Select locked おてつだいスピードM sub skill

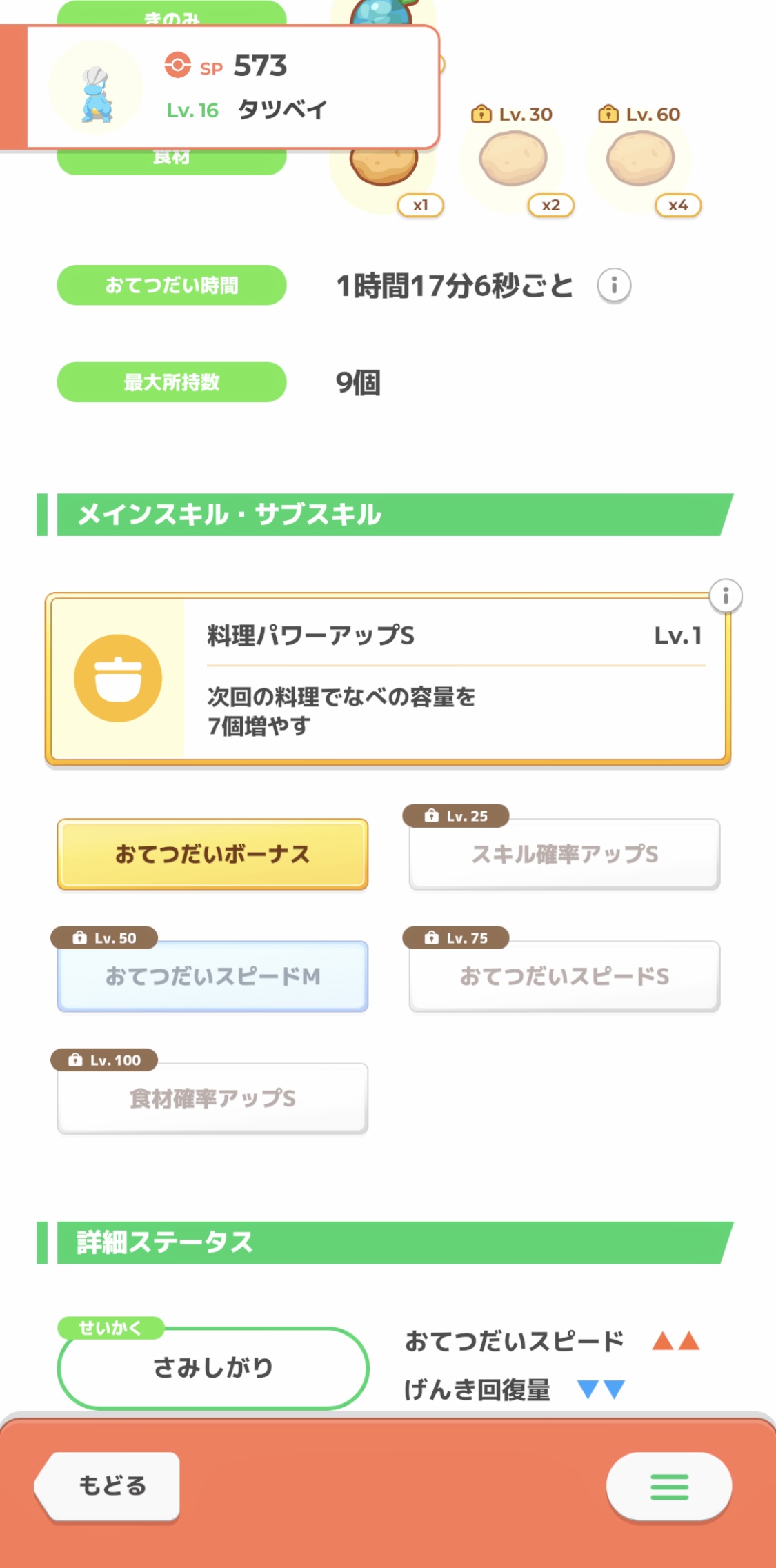(212, 976)
